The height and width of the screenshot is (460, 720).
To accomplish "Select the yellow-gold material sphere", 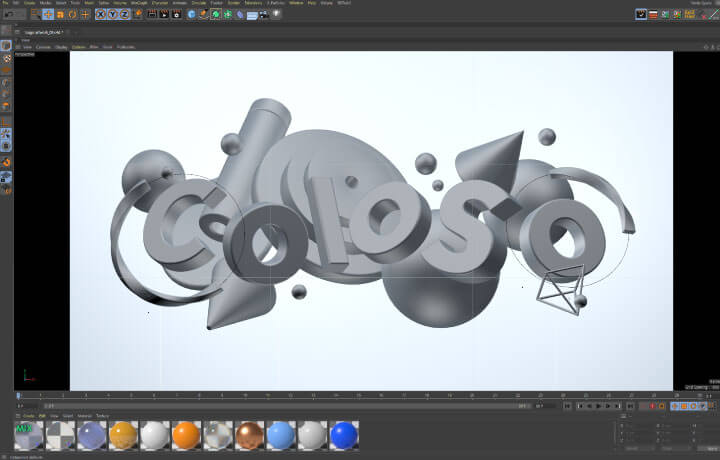I will point(123,435).
